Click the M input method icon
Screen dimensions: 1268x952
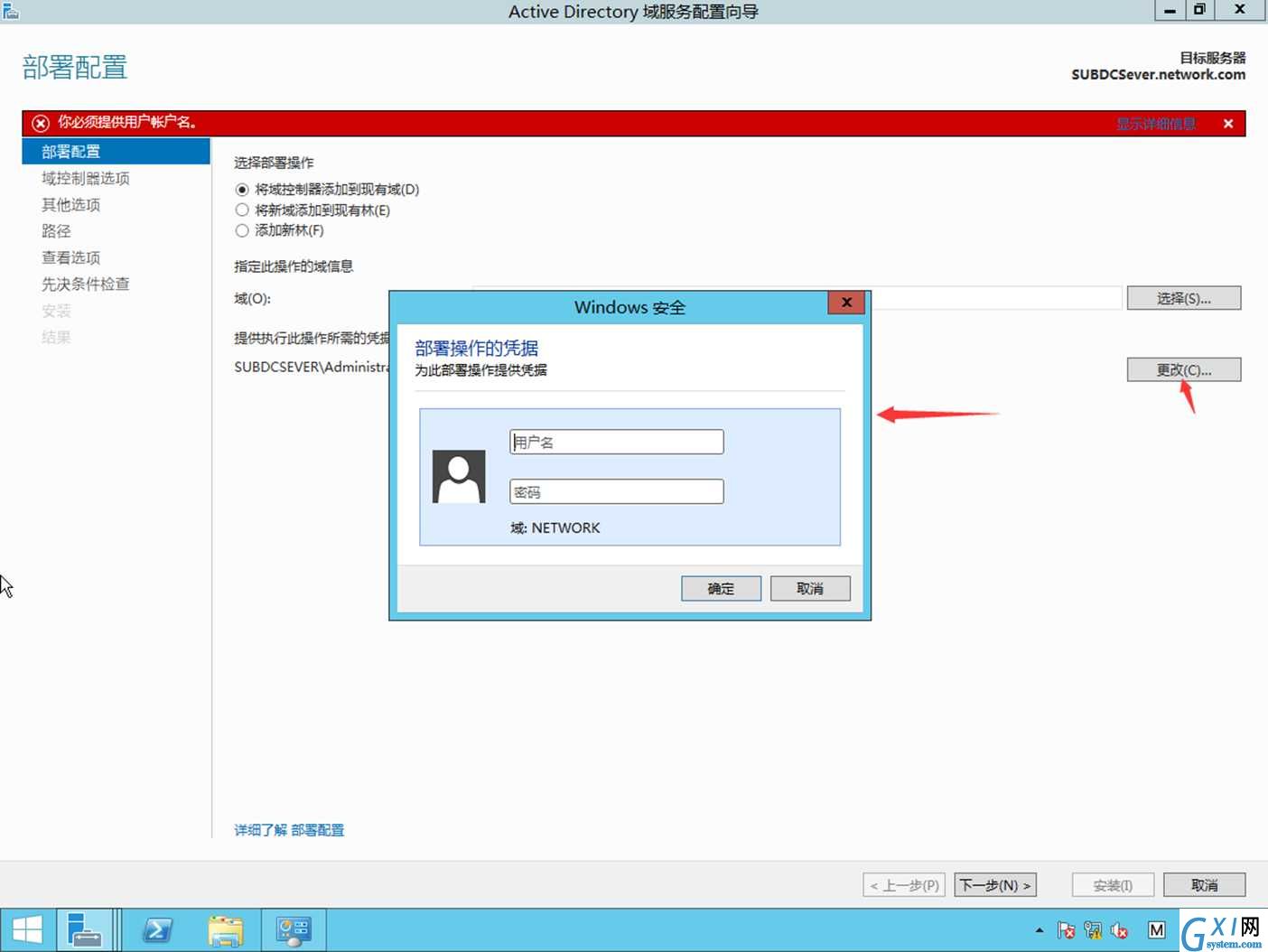pos(1156,929)
